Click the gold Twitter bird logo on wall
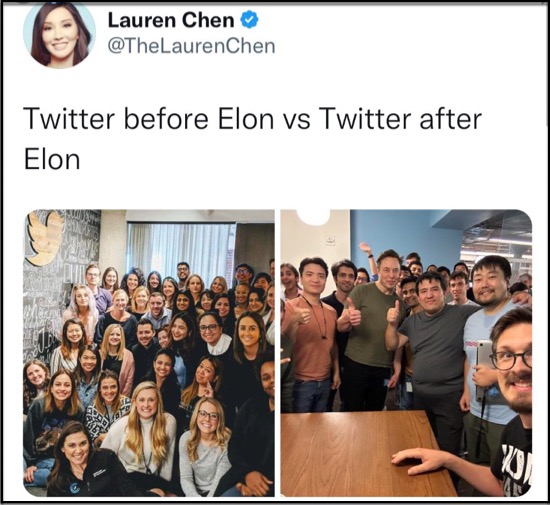Image resolution: width=550 pixels, height=505 pixels. pos(44,237)
